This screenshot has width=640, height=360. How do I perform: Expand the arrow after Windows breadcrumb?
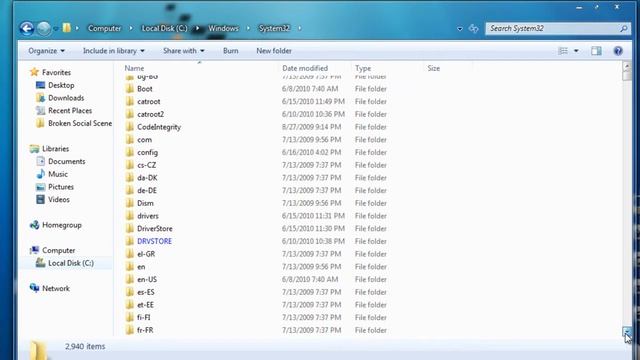(x=248, y=28)
